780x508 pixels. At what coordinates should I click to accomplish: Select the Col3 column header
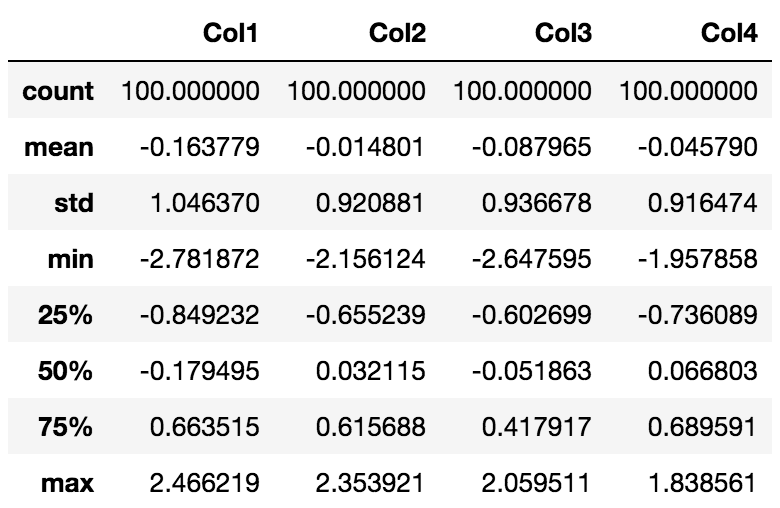coord(564,33)
